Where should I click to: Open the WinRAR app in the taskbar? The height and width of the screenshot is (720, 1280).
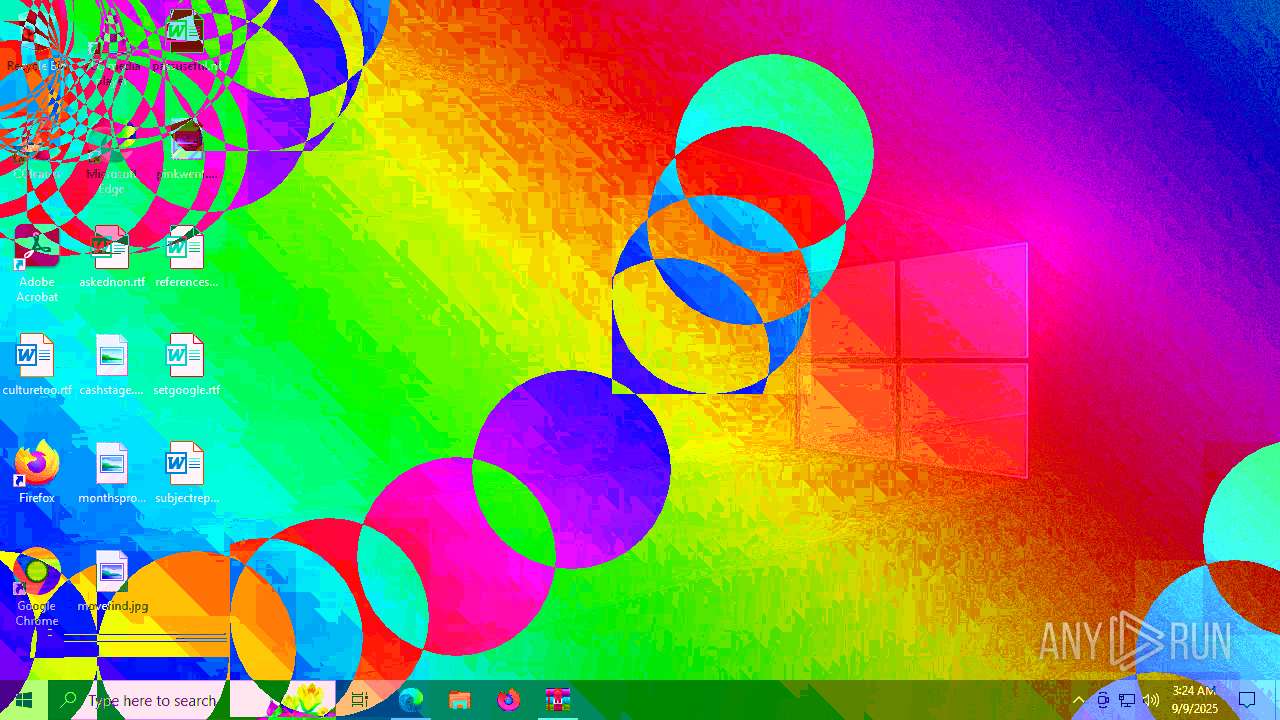point(557,700)
